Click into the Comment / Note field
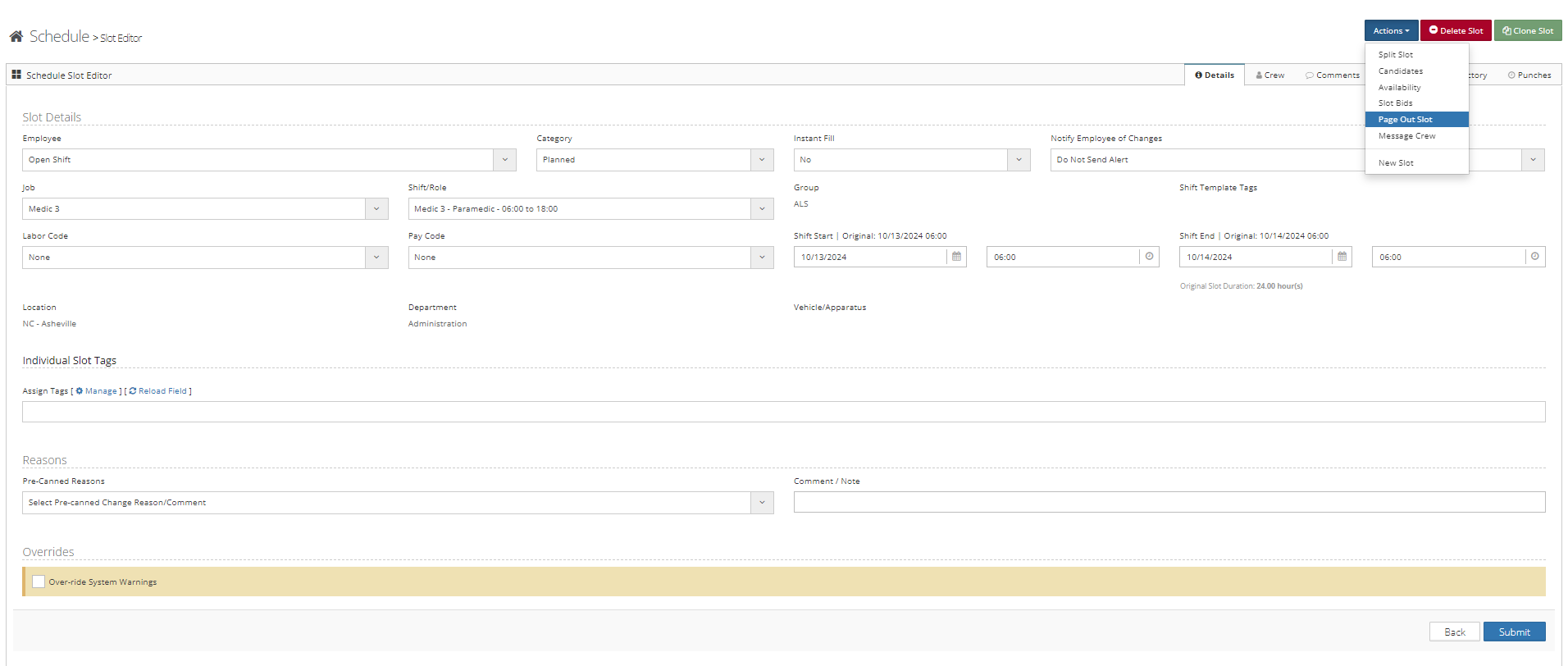 coord(1169,502)
